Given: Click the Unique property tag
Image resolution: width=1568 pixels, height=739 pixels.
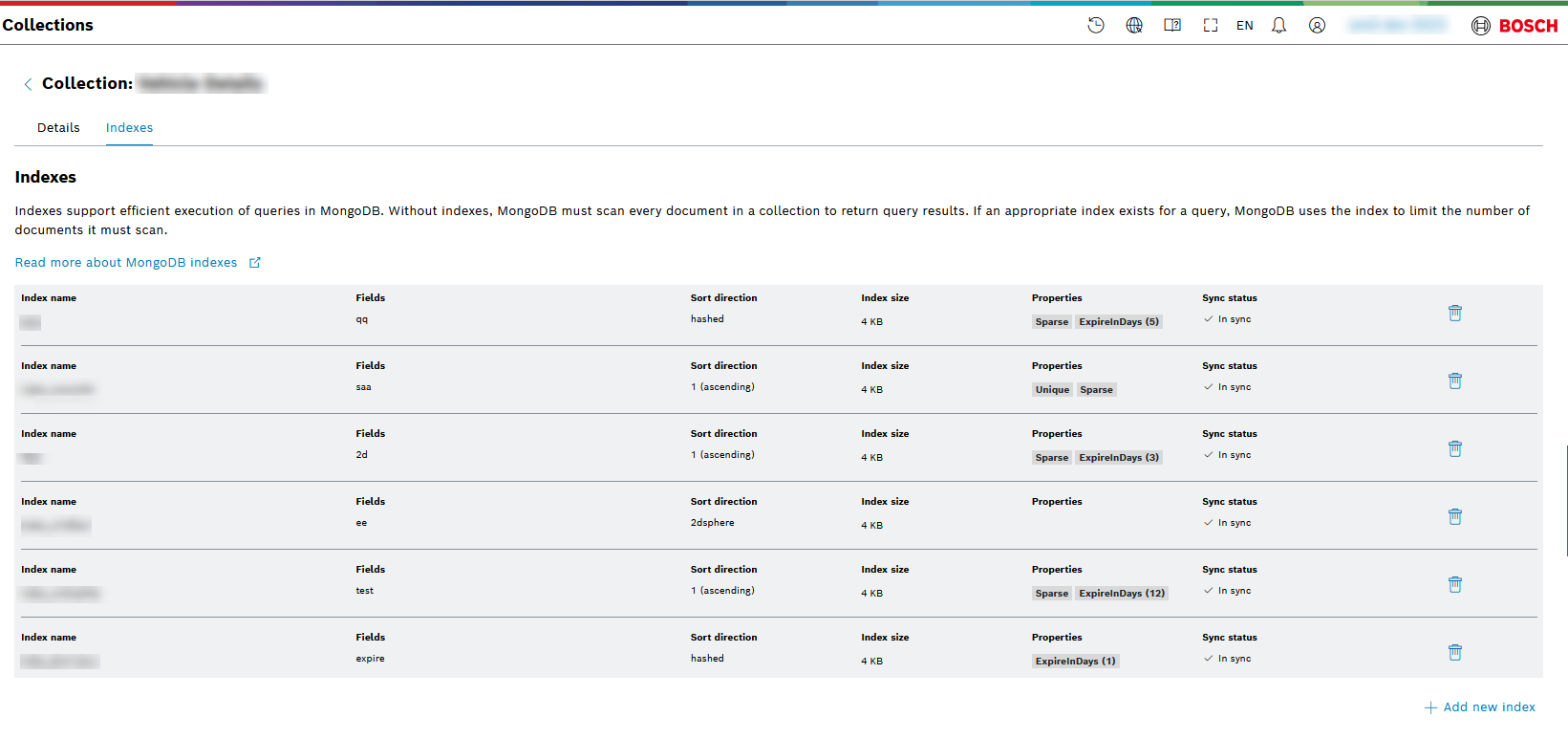Looking at the screenshot, I should [x=1052, y=390].
